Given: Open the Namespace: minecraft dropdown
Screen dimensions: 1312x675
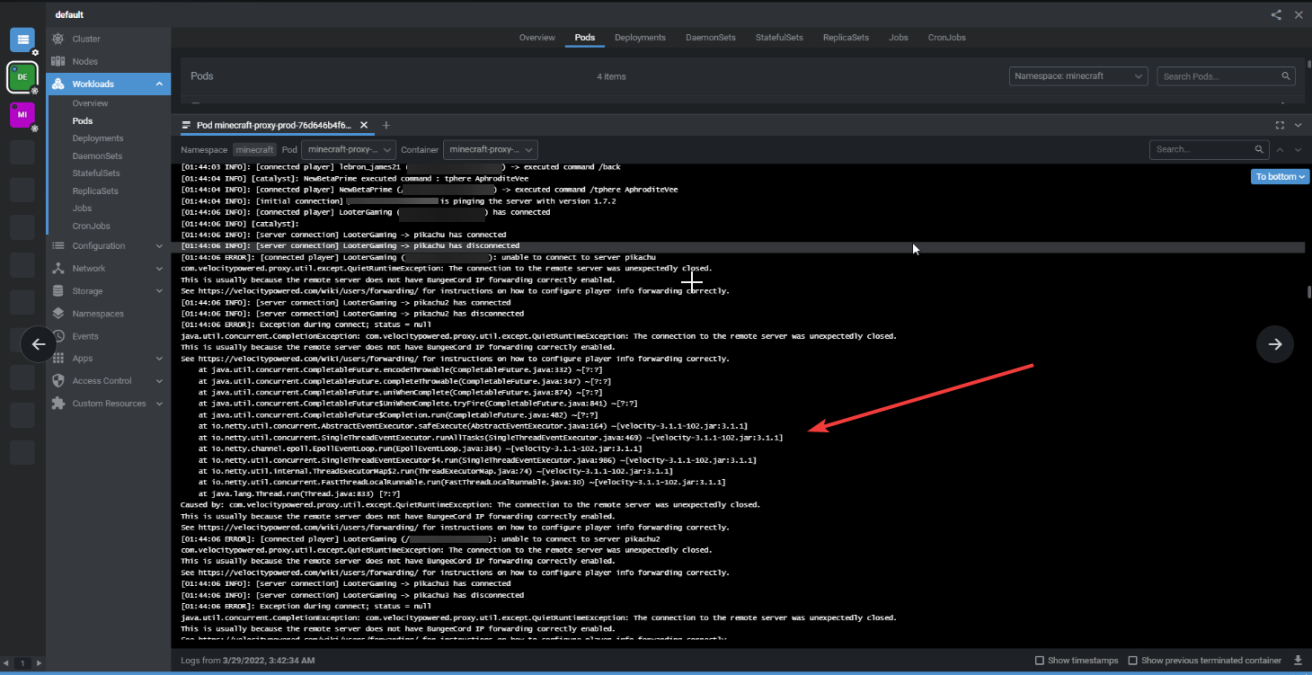Looking at the screenshot, I should click(1078, 75).
